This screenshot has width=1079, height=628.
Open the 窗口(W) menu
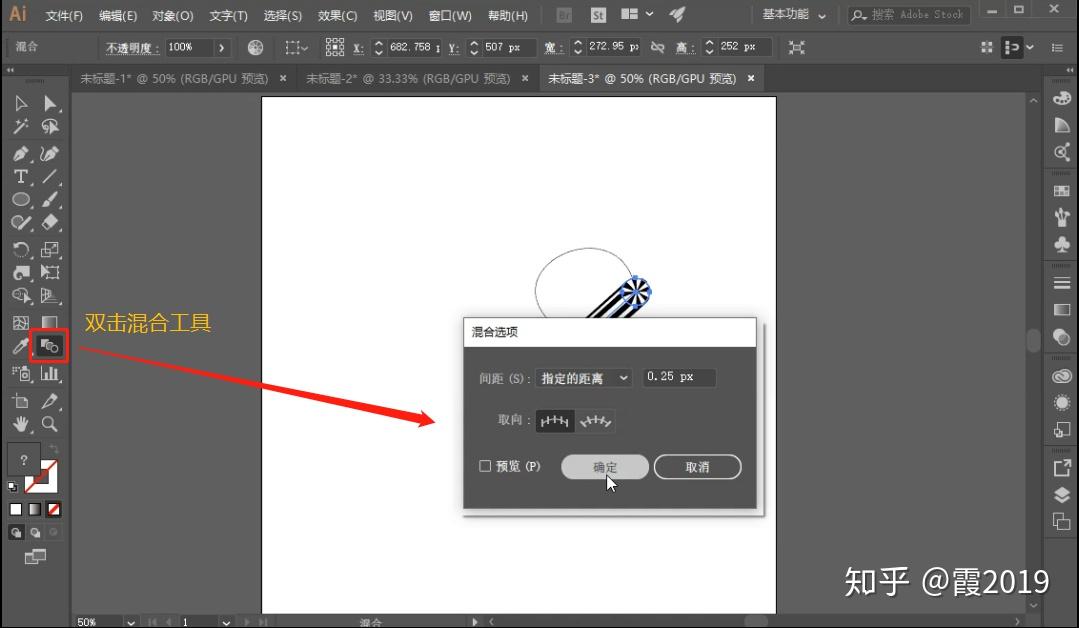click(x=450, y=15)
